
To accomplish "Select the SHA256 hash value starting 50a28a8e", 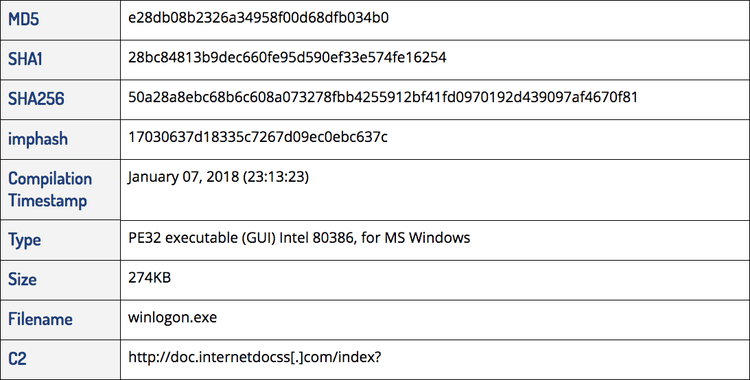I will tap(383, 97).
